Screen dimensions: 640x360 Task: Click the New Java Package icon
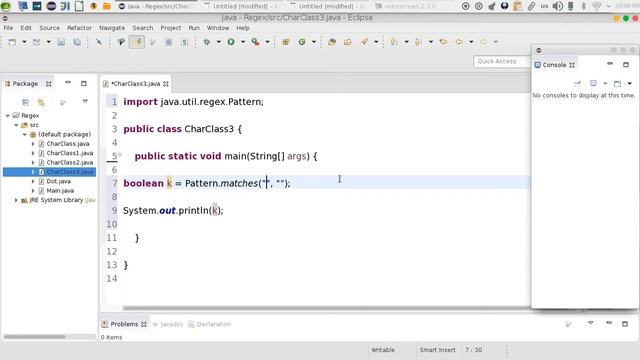pyautogui.click(x=286, y=42)
